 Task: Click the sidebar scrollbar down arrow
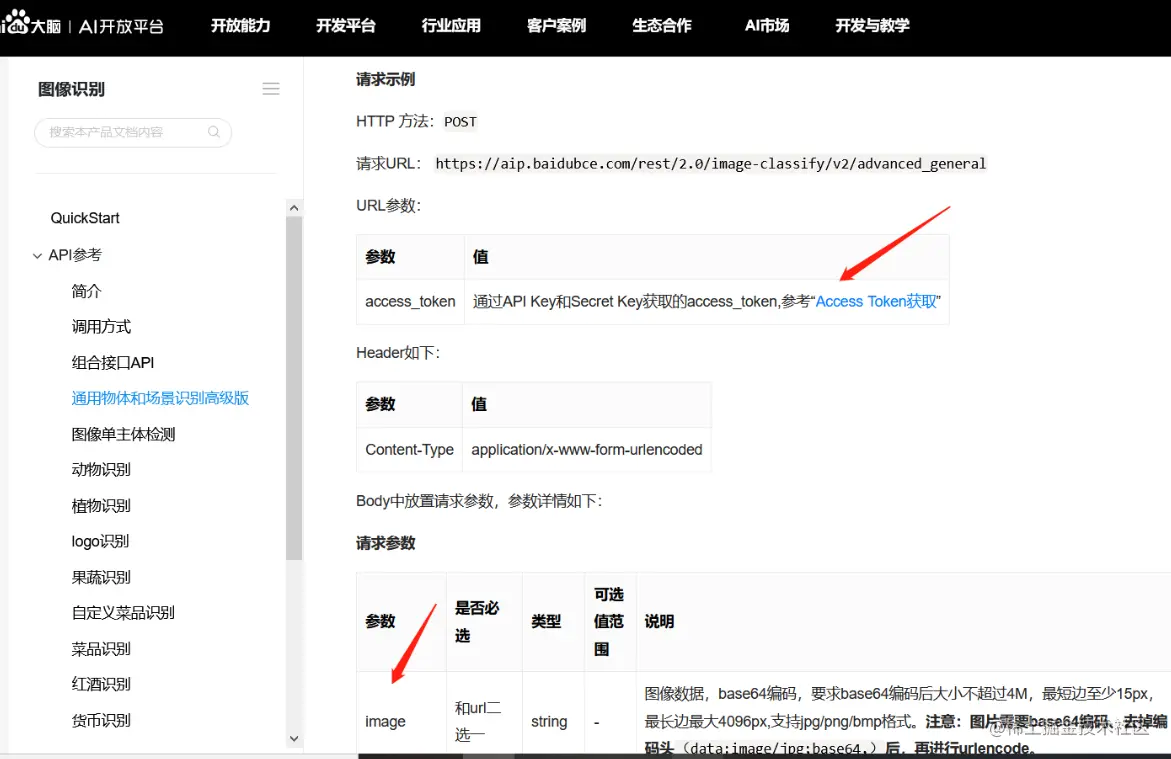(294, 737)
